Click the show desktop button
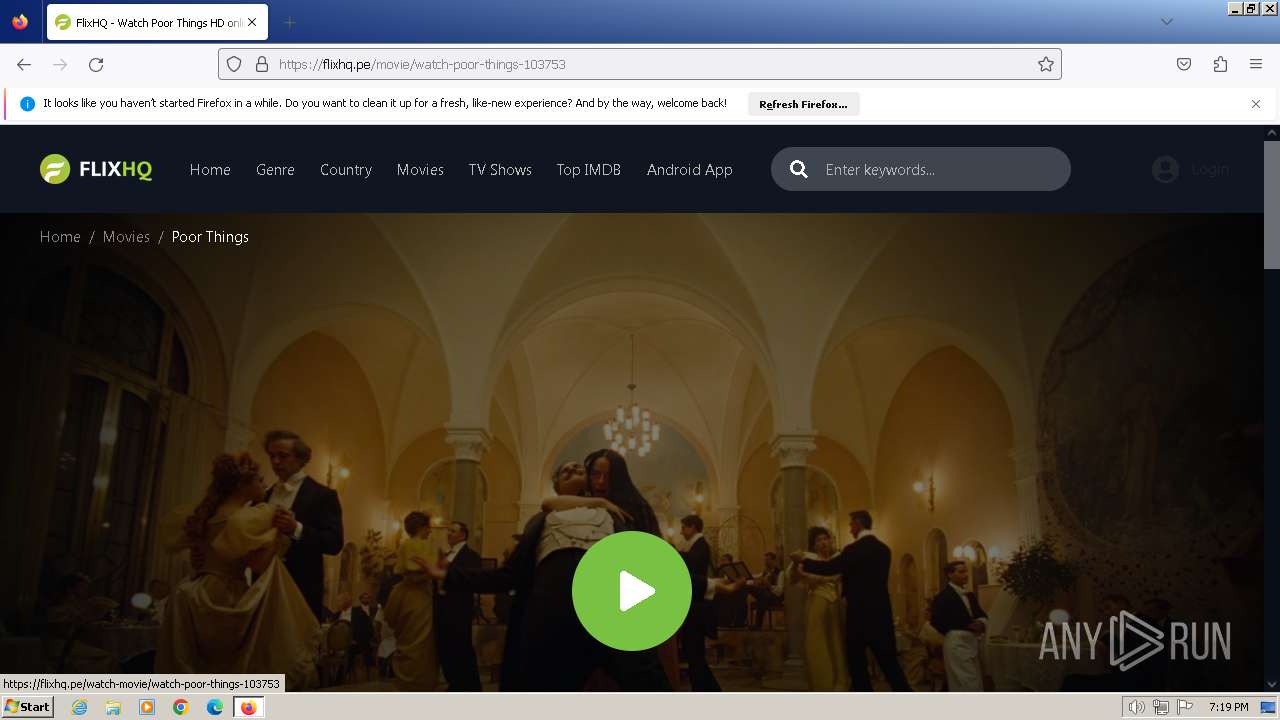The height and width of the screenshot is (720, 1280). [1268, 707]
